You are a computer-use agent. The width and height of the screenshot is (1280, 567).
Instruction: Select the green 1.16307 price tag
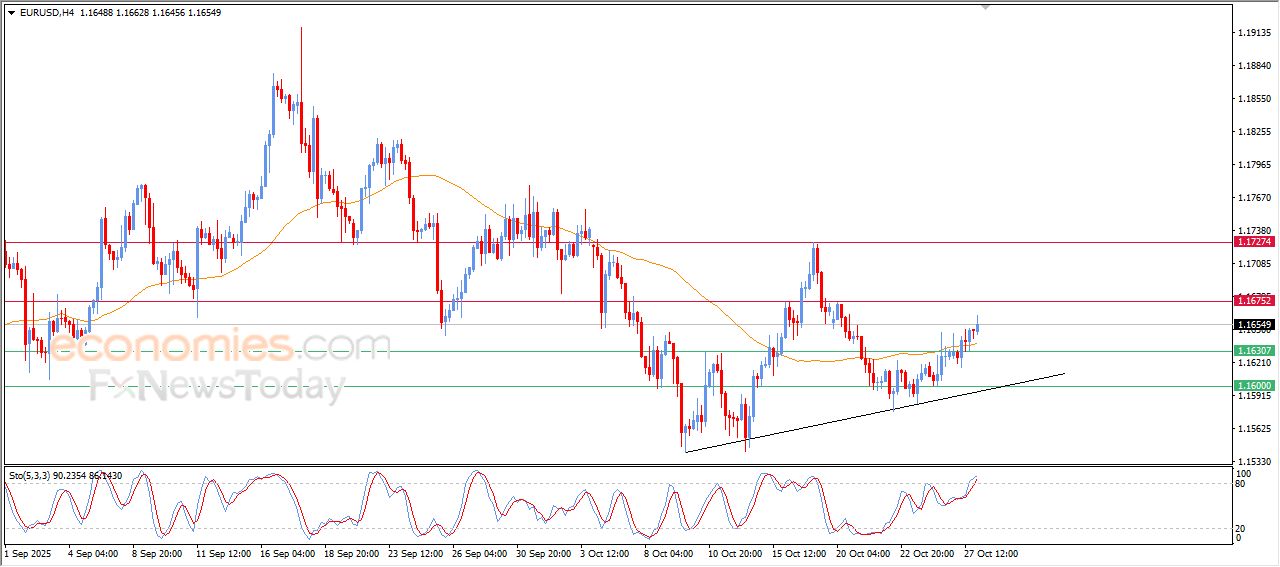click(1253, 351)
